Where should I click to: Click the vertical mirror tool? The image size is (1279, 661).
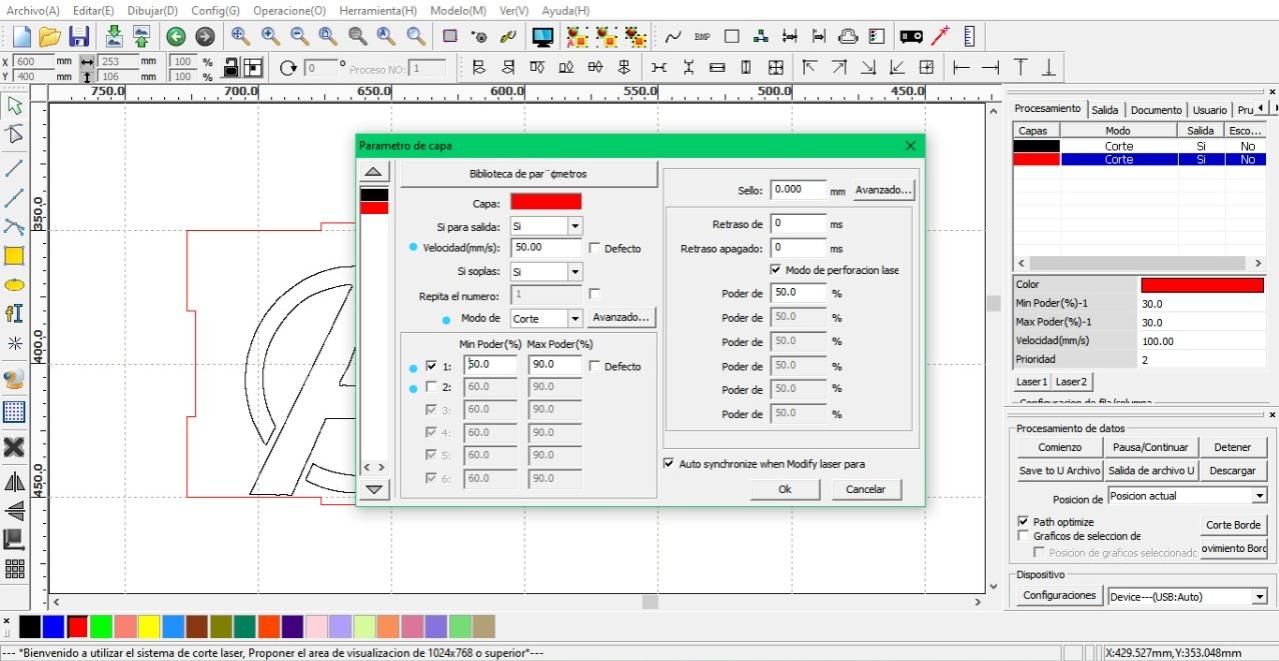click(14, 510)
